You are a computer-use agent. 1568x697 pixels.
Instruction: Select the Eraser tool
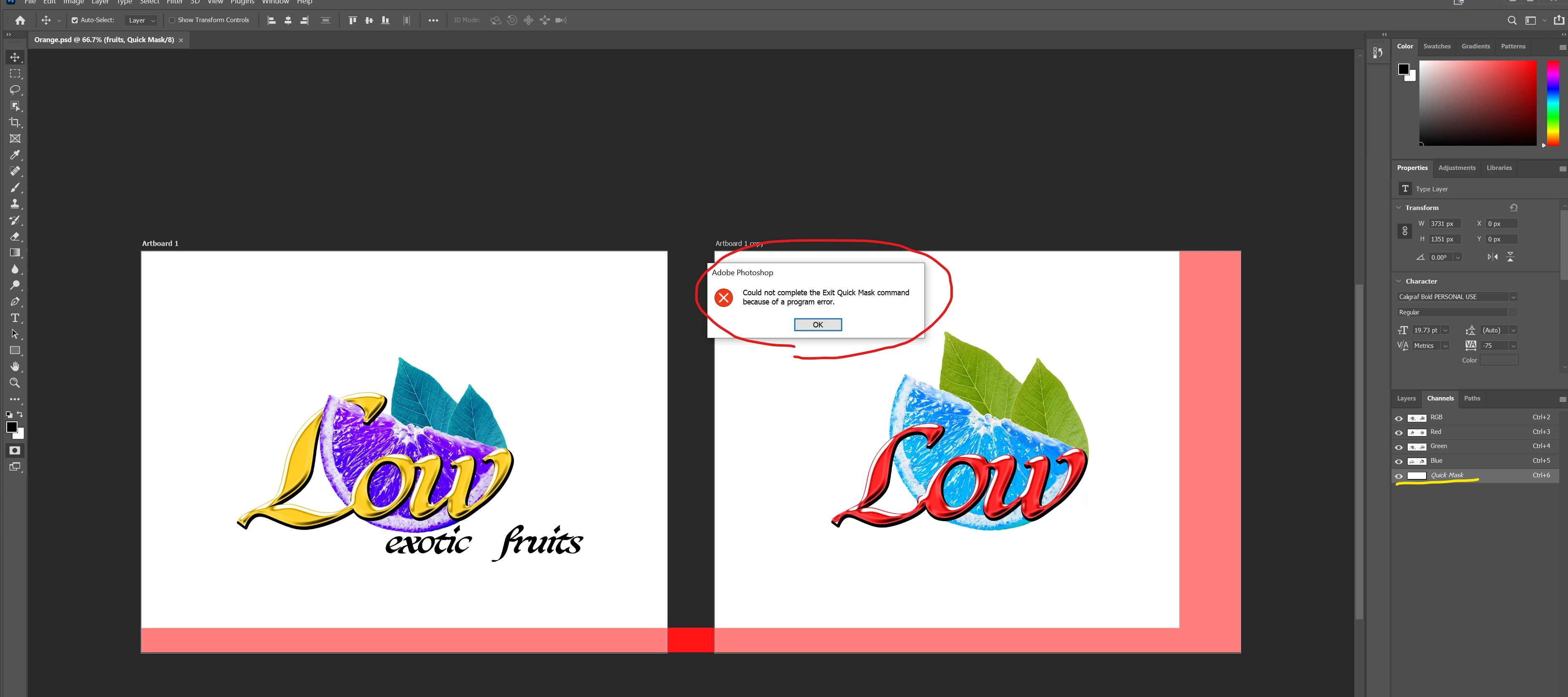(x=15, y=236)
